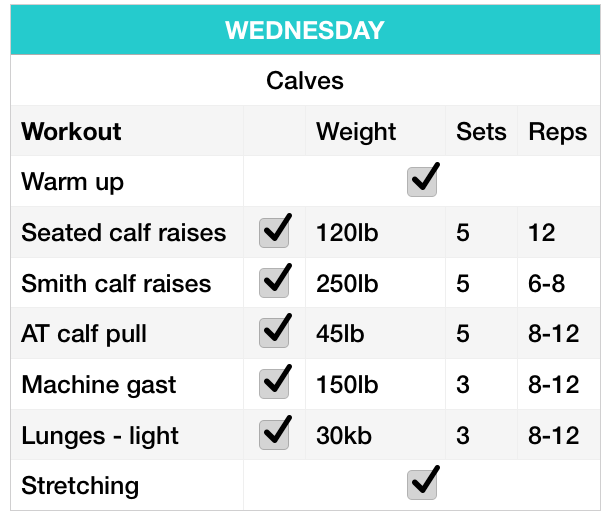
Task: Uncheck the Machine gast checkbox
Action: 273,385
